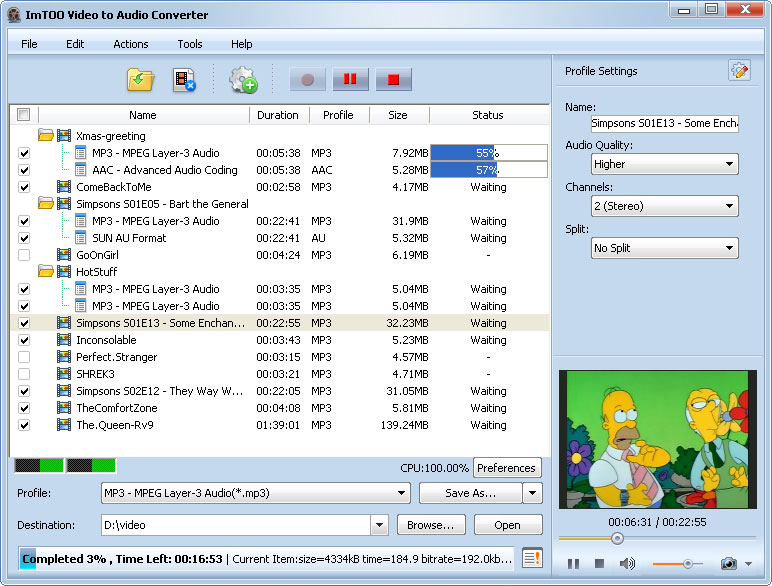Click the Xmas-greeting folder icon

pyautogui.click(x=46, y=135)
